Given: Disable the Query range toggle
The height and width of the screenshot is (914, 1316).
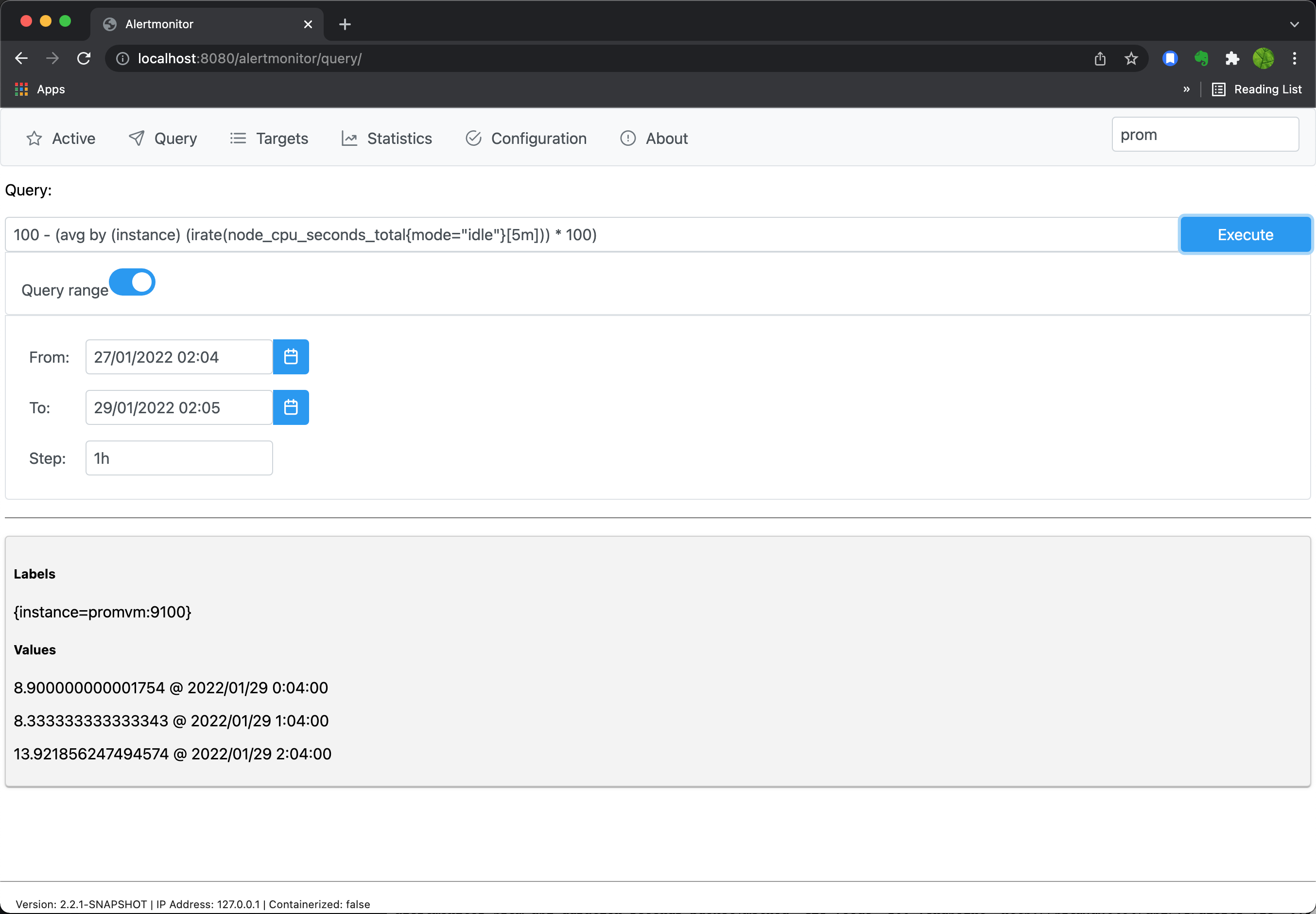Looking at the screenshot, I should (x=132, y=282).
